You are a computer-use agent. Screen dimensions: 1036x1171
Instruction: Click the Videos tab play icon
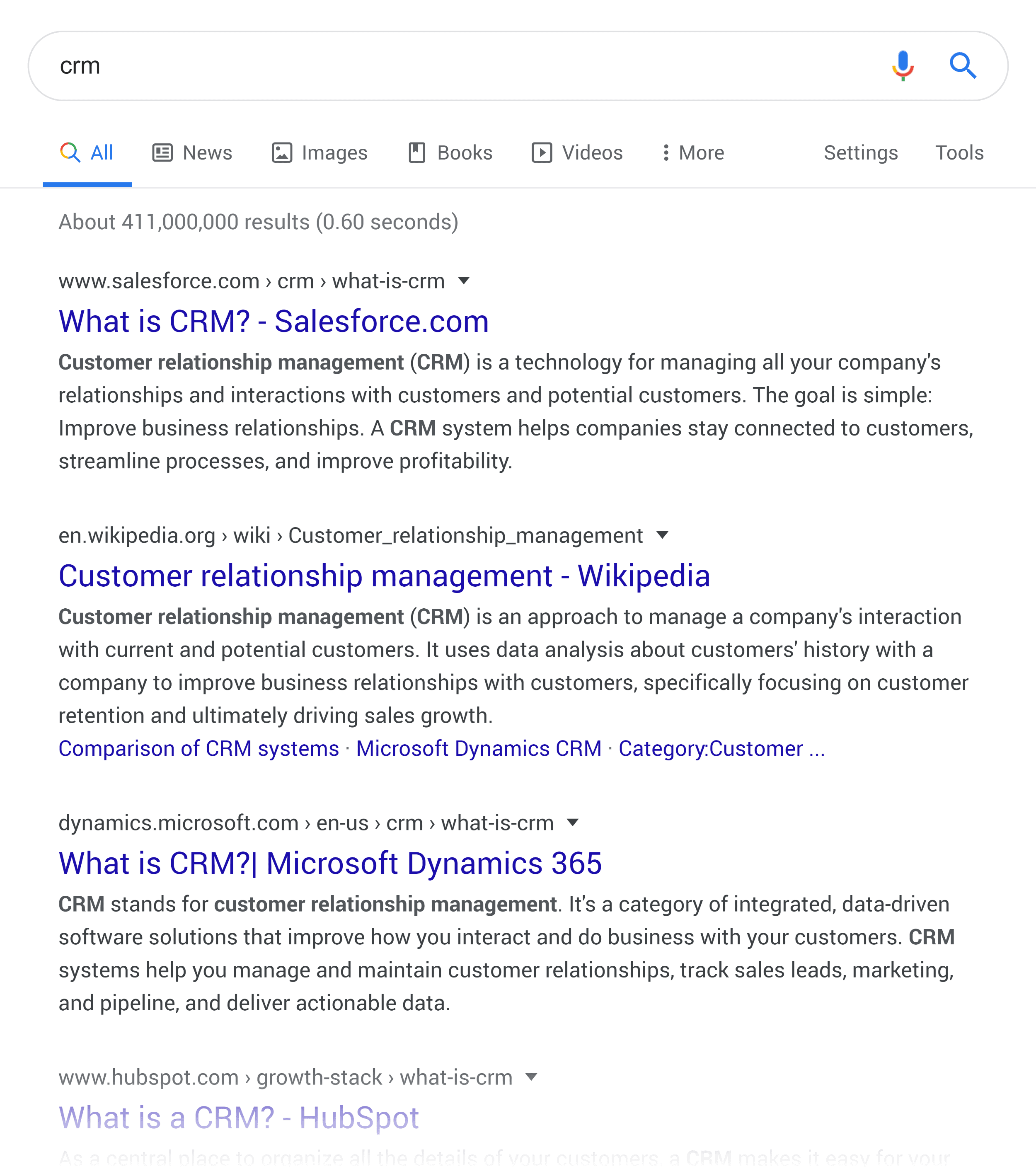point(542,153)
